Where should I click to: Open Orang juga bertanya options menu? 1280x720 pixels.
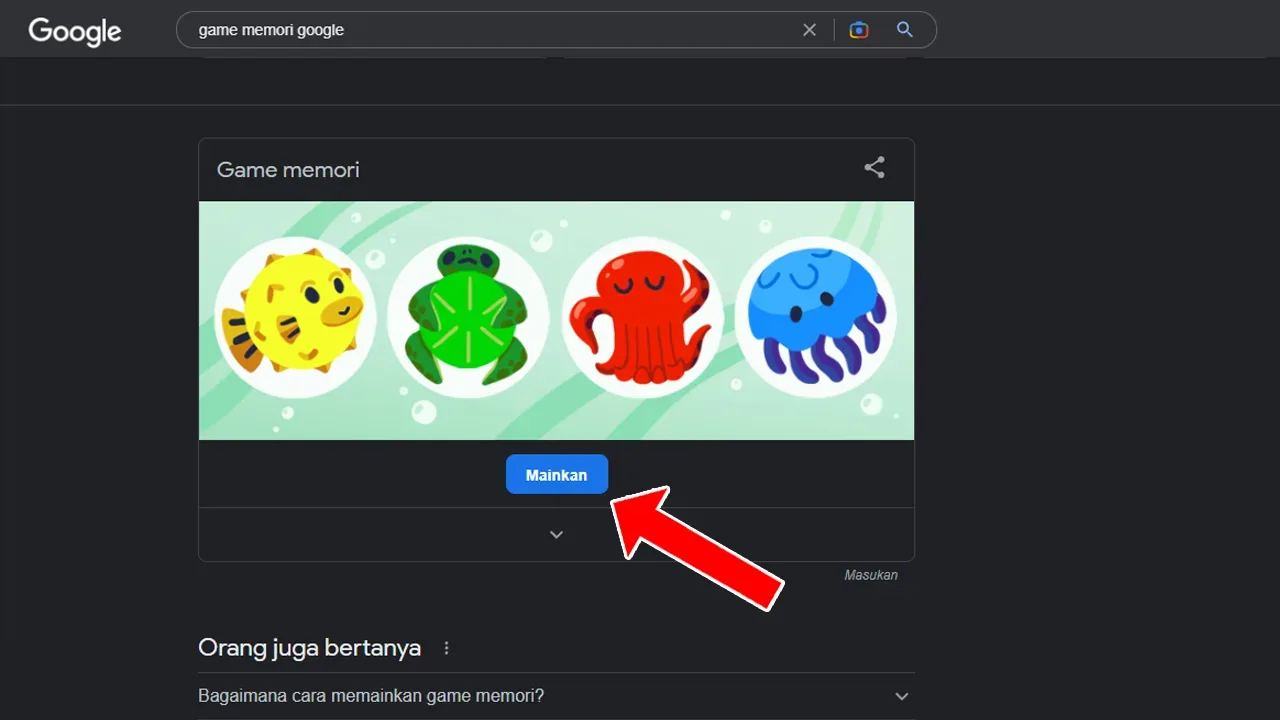(x=447, y=648)
